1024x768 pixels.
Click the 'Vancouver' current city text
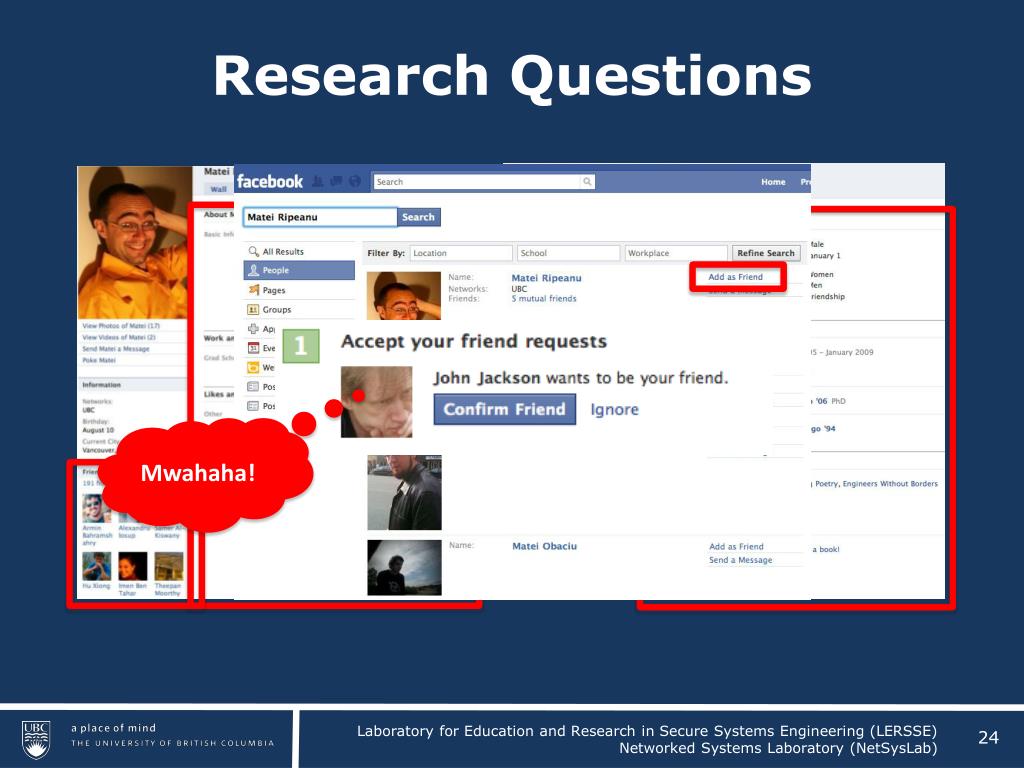99,450
